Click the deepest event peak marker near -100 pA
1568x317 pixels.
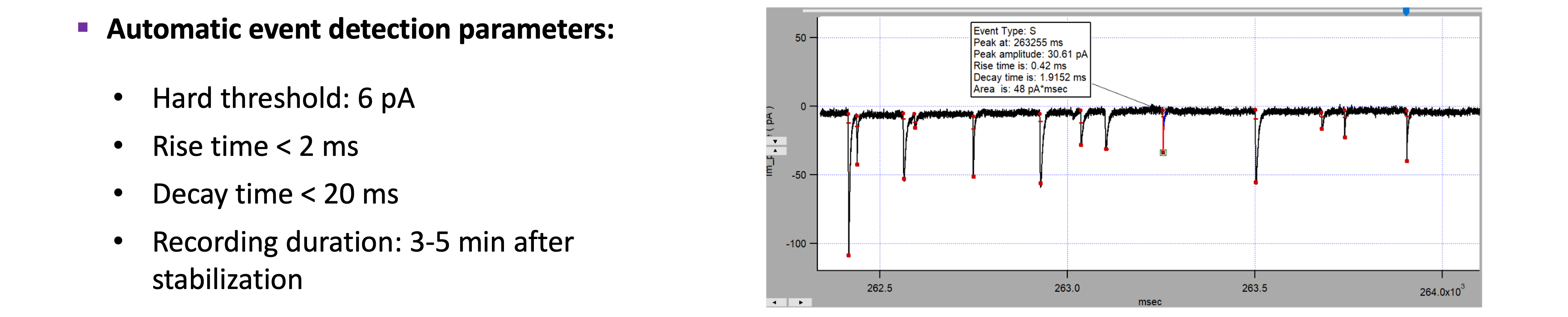tap(848, 256)
